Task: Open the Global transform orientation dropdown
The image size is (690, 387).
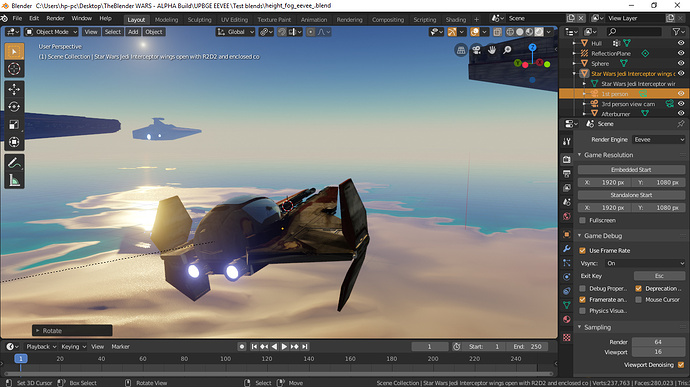Action: click(x=236, y=32)
